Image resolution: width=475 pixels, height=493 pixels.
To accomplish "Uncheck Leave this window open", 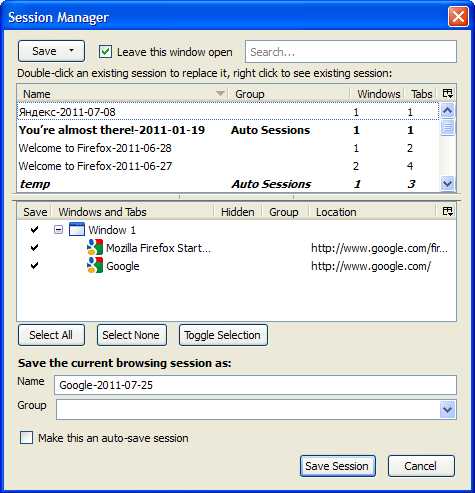I will [x=105, y=52].
